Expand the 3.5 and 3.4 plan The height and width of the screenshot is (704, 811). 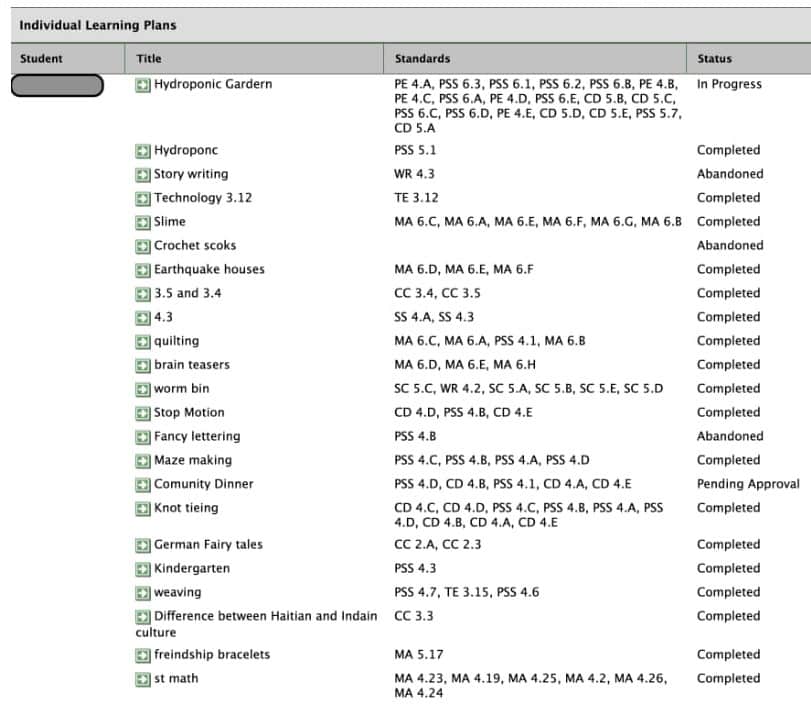tap(143, 294)
